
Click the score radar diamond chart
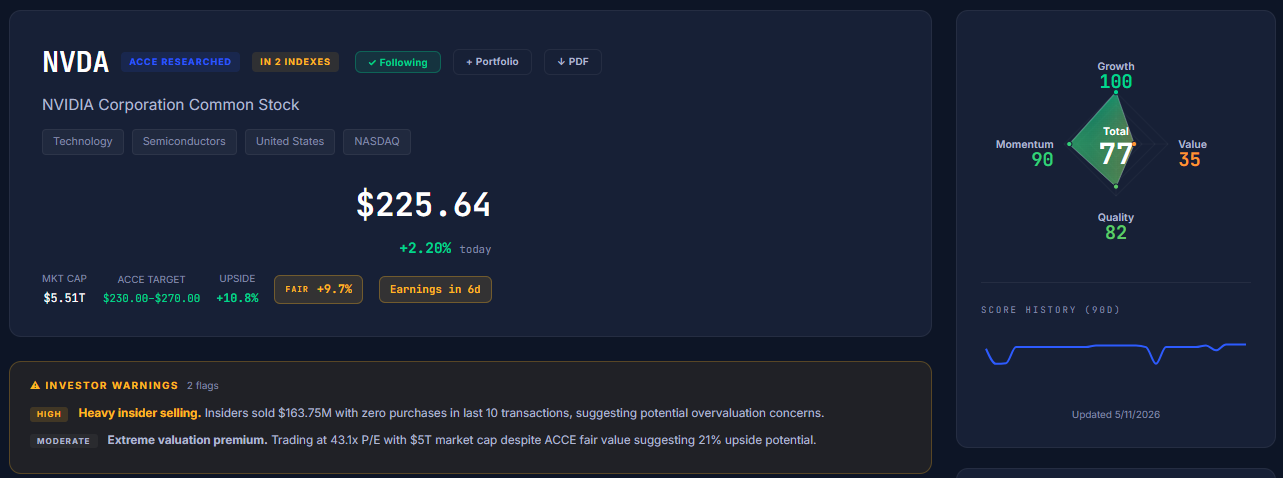pos(1116,142)
